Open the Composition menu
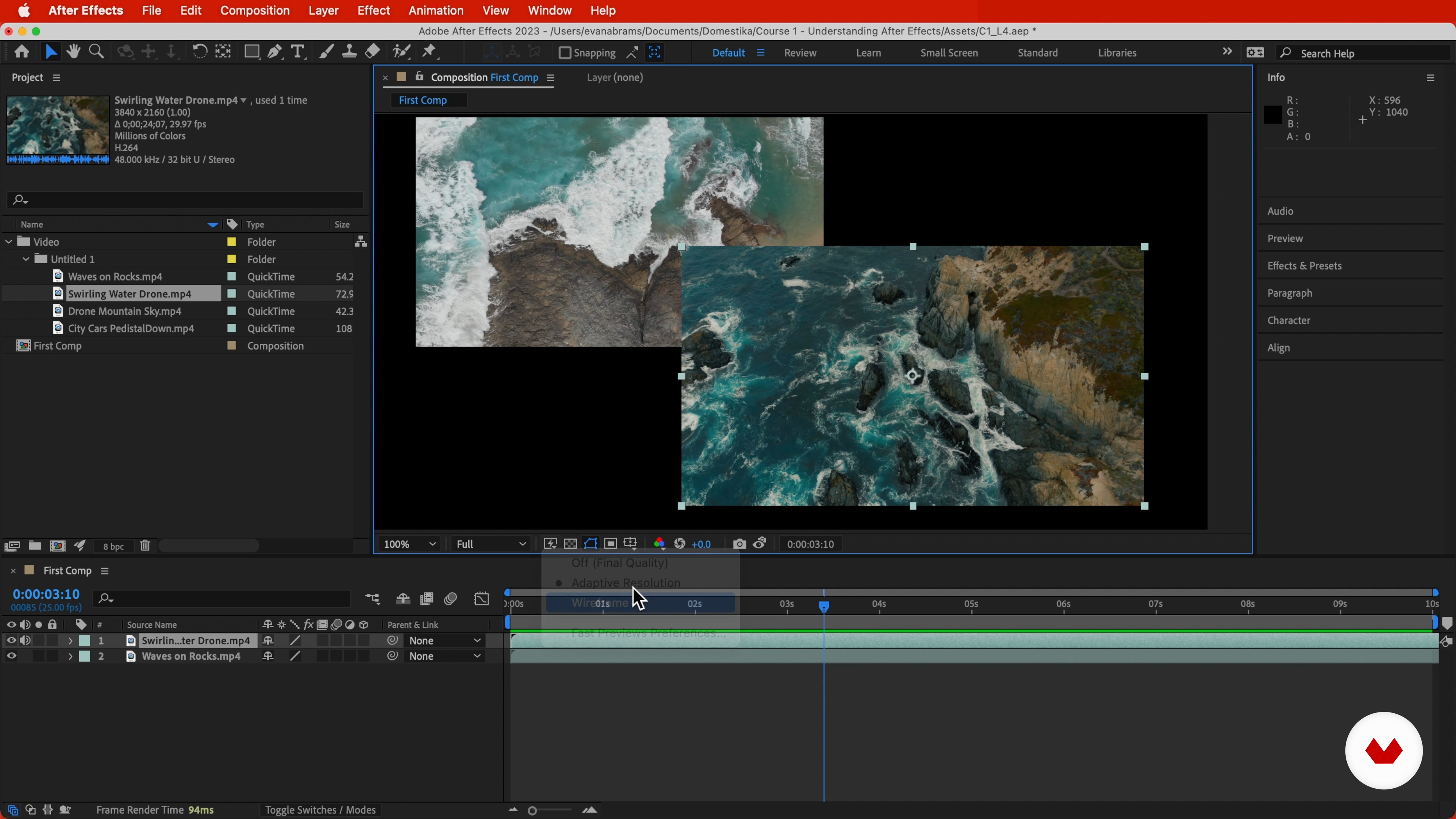The height and width of the screenshot is (819, 1456). pos(255,10)
